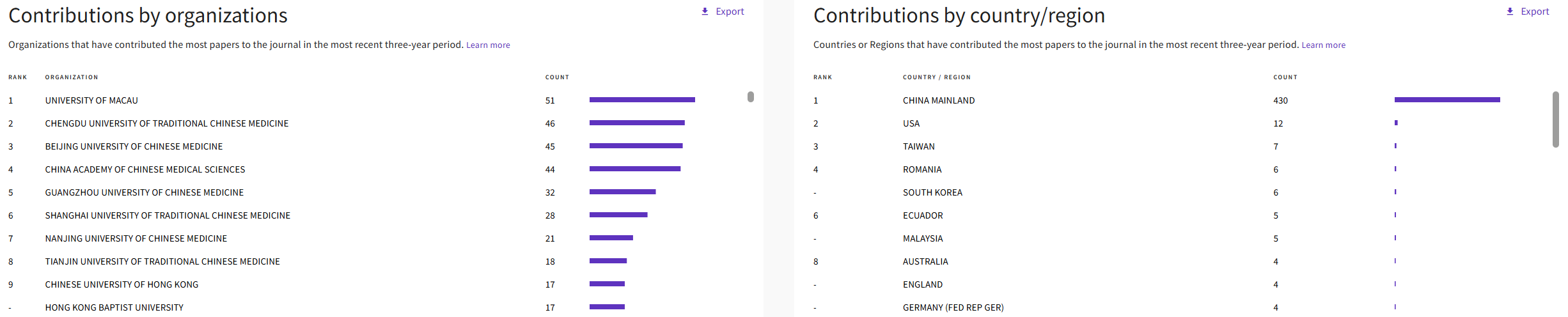Click count 32 for Guangzhou University

(550, 192)
